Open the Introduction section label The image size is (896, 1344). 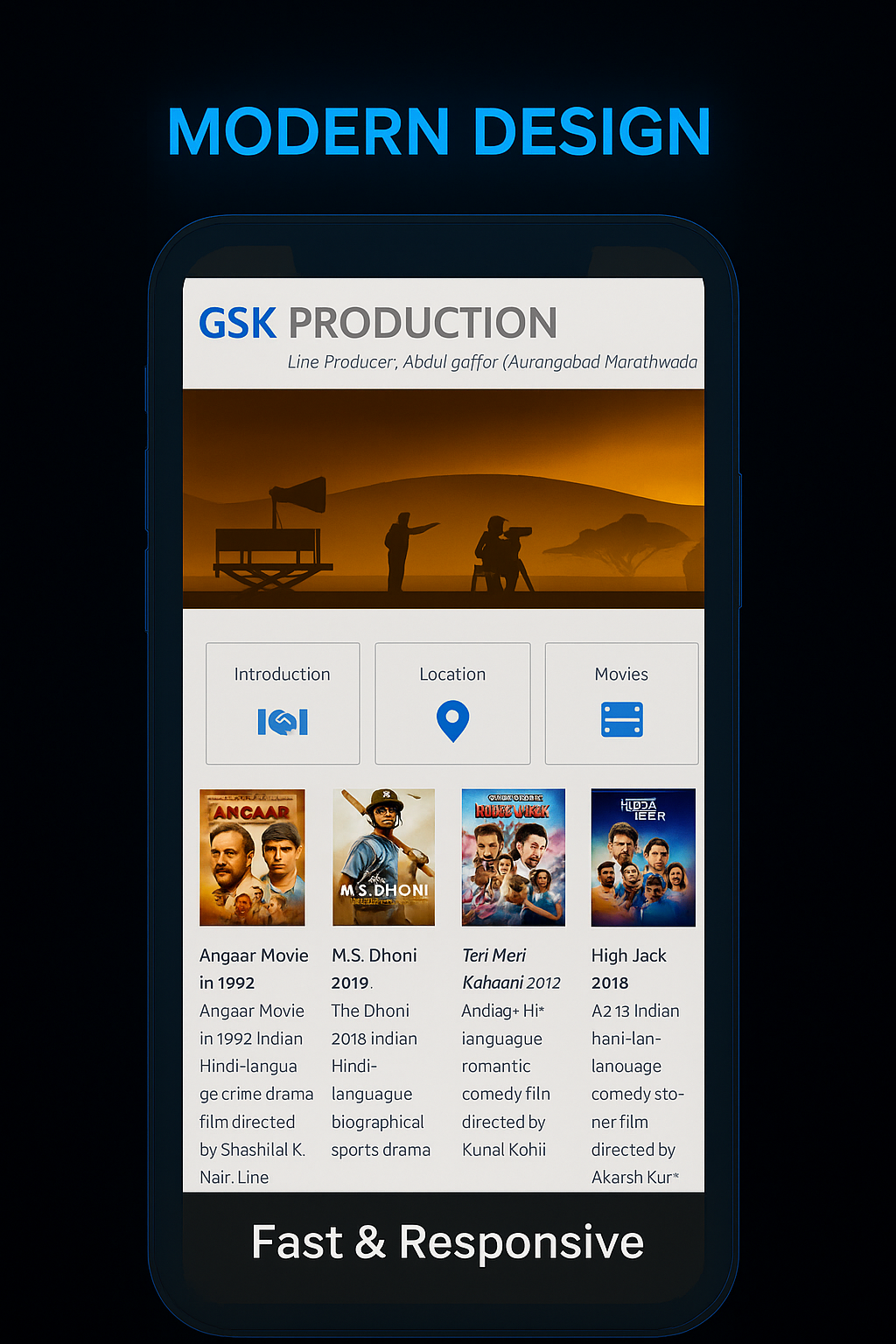coord(282,675)
